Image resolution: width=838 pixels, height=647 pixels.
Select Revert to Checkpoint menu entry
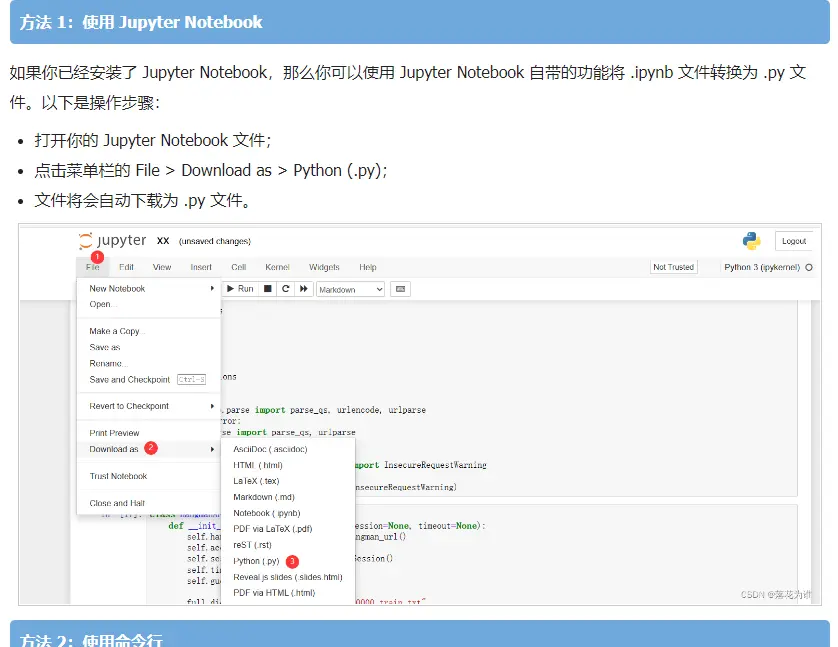point(149,406)
